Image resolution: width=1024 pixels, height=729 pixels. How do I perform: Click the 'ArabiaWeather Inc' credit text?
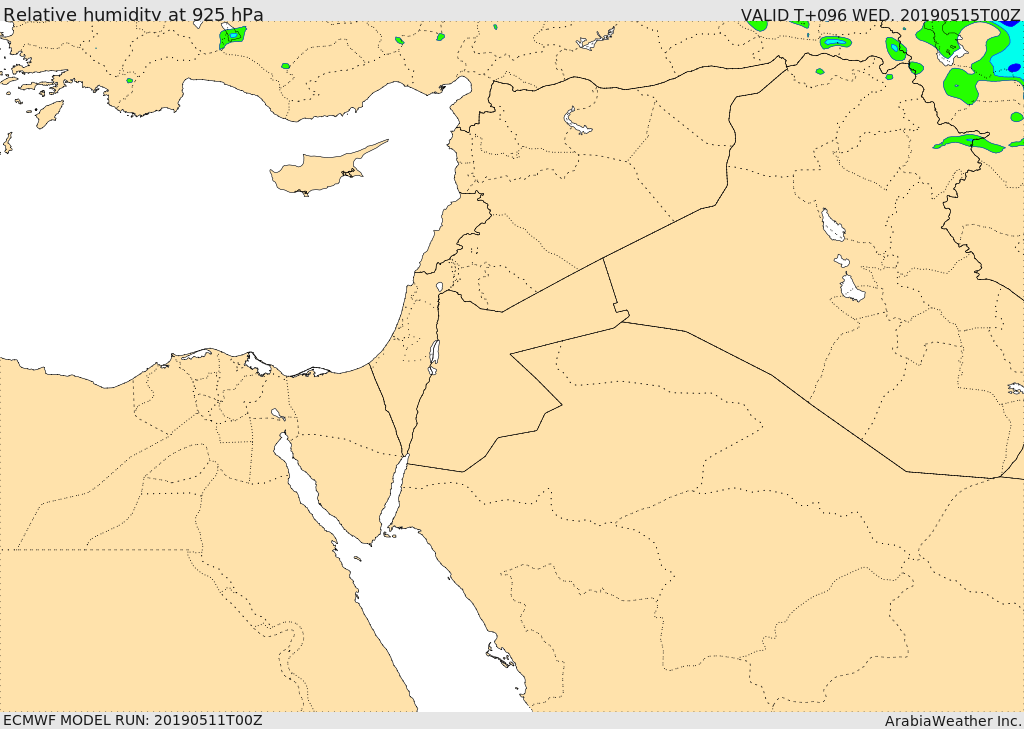pos(953,721)
